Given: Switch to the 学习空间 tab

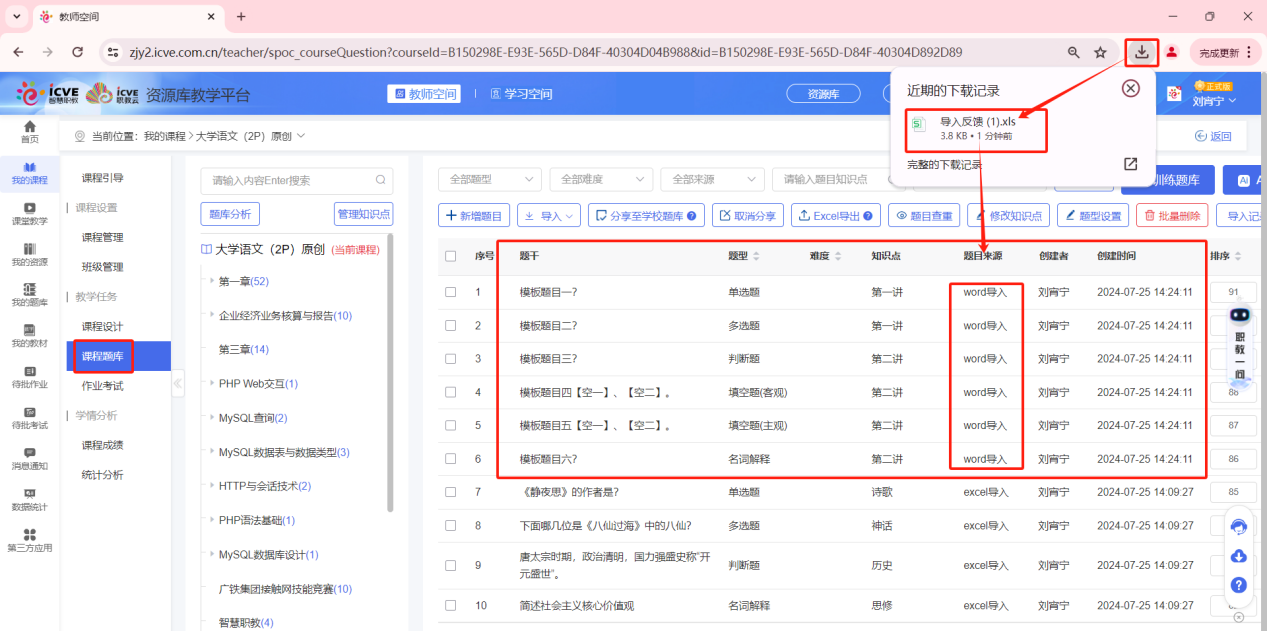Looking at the screenshot, I should coord(521,94).
